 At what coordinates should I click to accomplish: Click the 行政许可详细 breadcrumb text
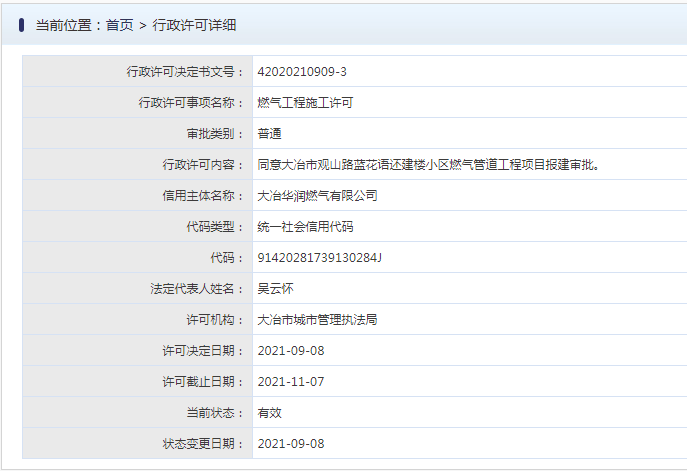pos(194,25)
